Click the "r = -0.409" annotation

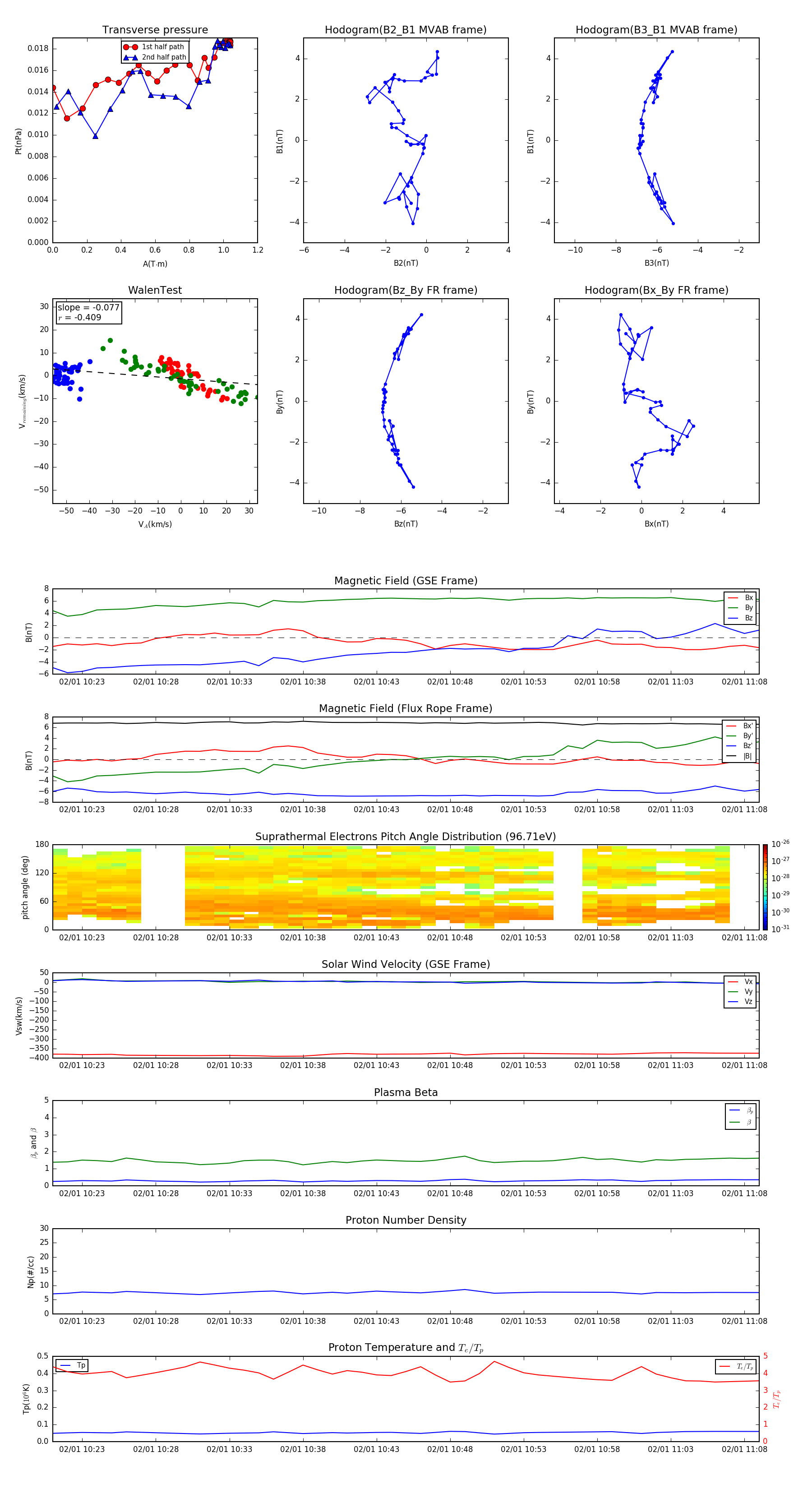(79, 318)
